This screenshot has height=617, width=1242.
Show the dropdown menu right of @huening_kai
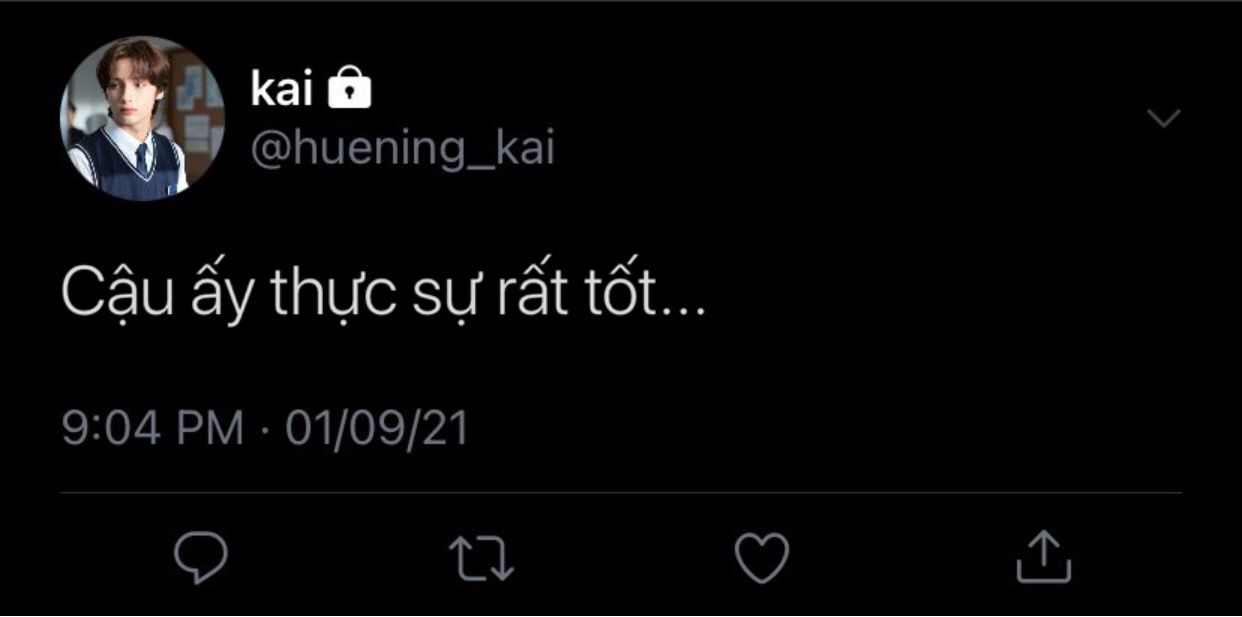[1163, 118]
